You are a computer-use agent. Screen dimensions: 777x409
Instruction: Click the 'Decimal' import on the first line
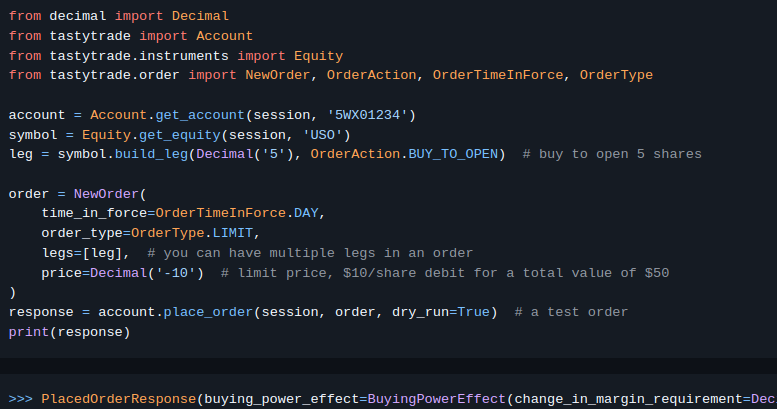200,16
